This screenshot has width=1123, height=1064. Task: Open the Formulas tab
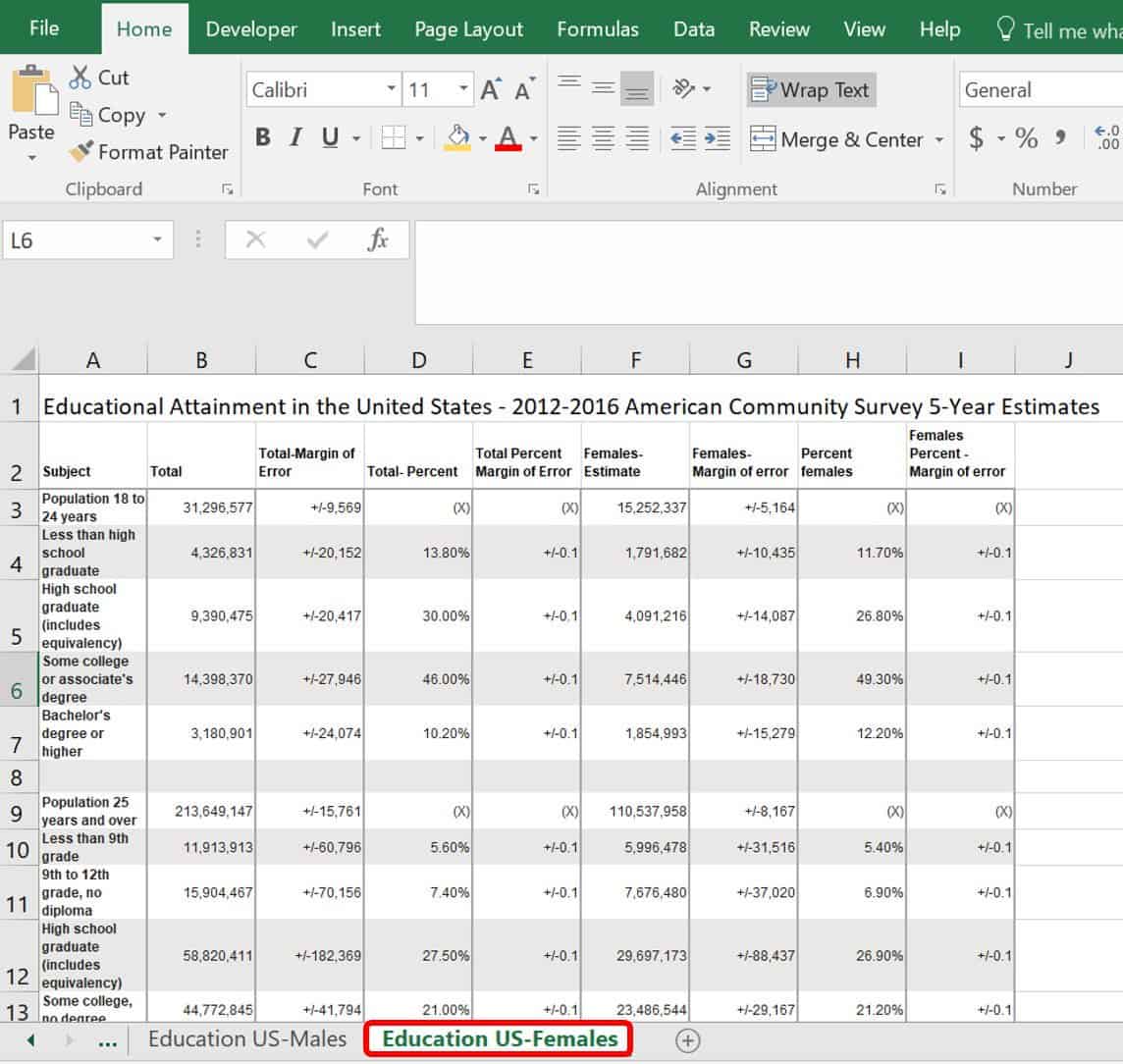pyautogui.click(x=597, y=28)
